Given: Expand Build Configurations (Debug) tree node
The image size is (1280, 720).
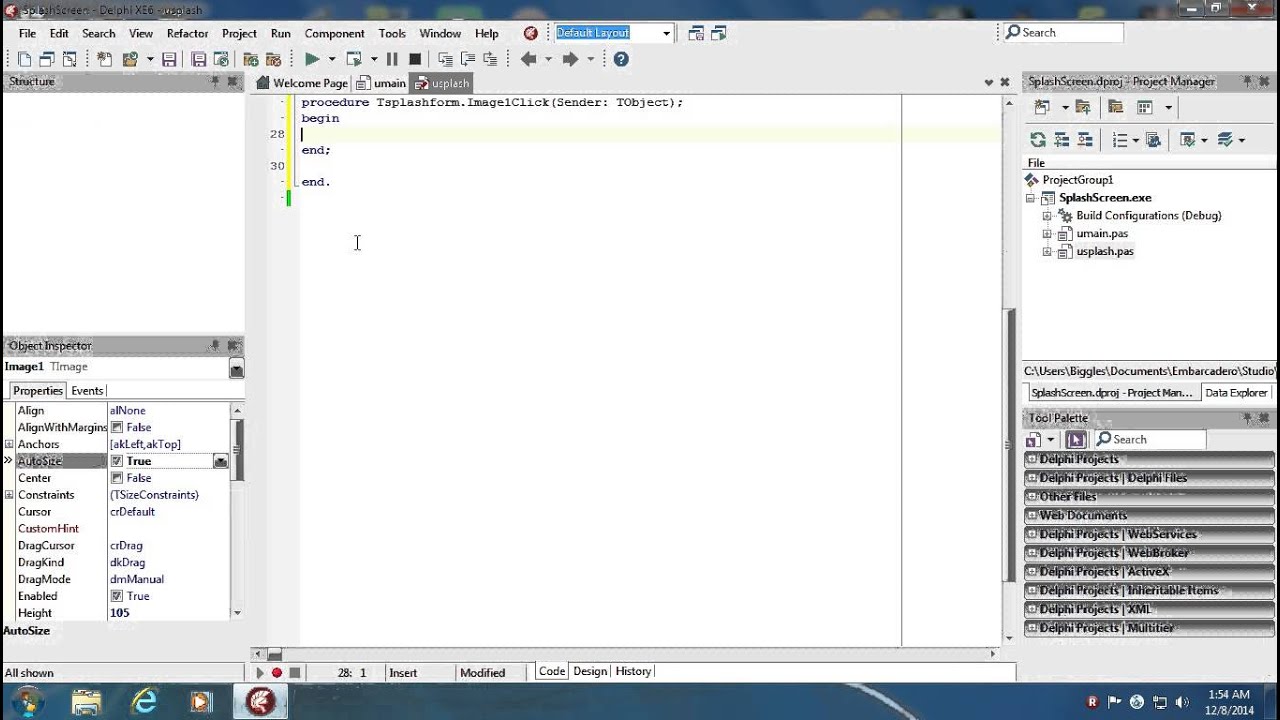Looking at the screenshot, I should [1047, 216].
